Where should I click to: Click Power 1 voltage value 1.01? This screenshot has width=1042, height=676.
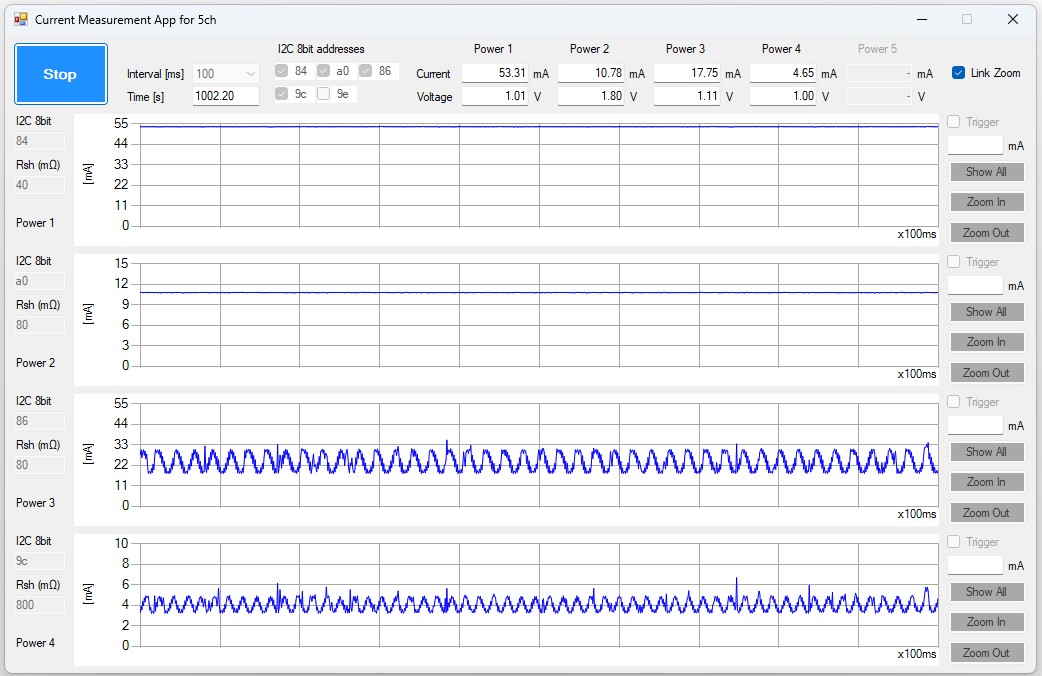(x=495, y=96)
